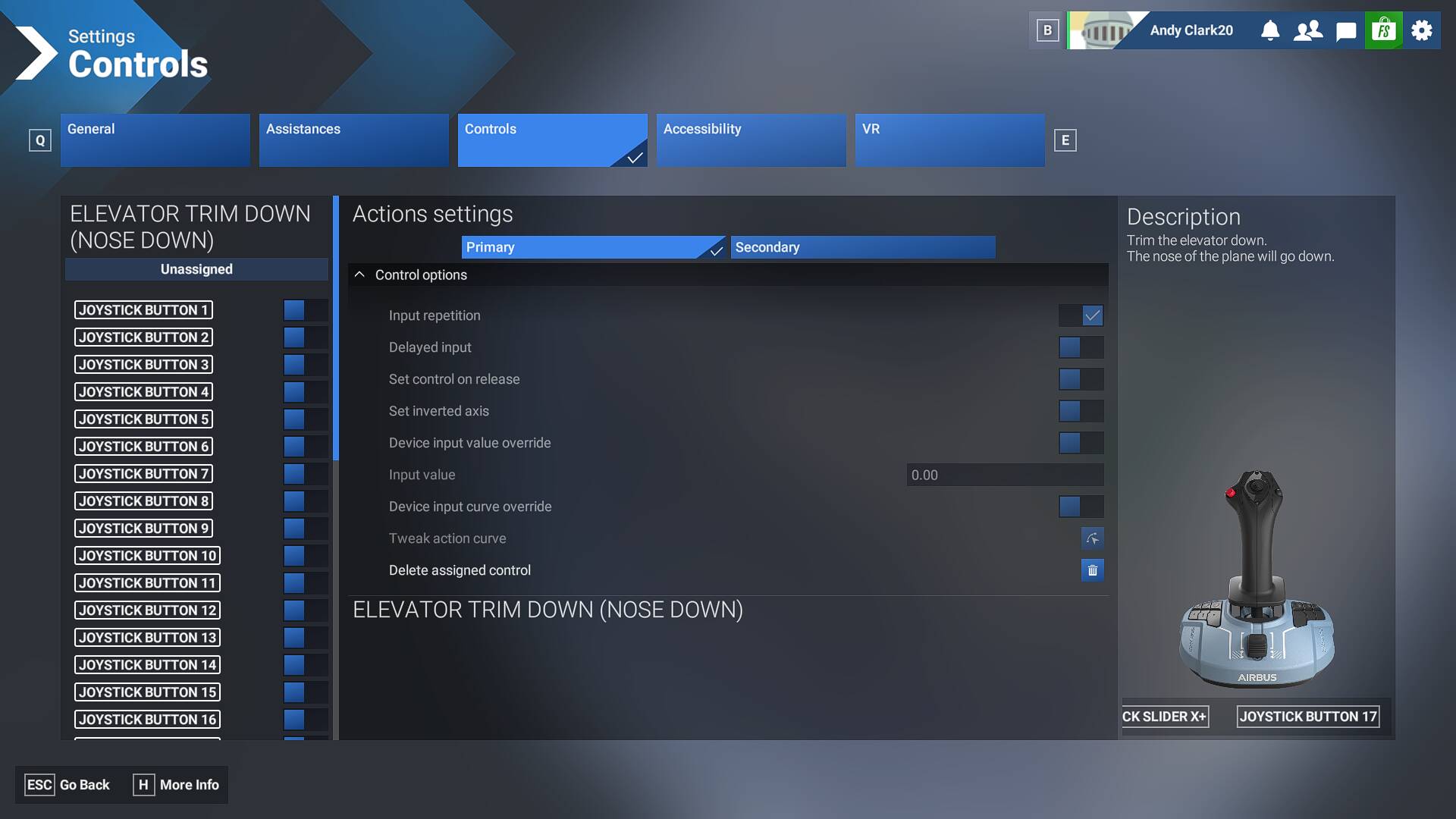
Task: Switch to the Secondary binding tab
Action: click(x=862, y=247)
